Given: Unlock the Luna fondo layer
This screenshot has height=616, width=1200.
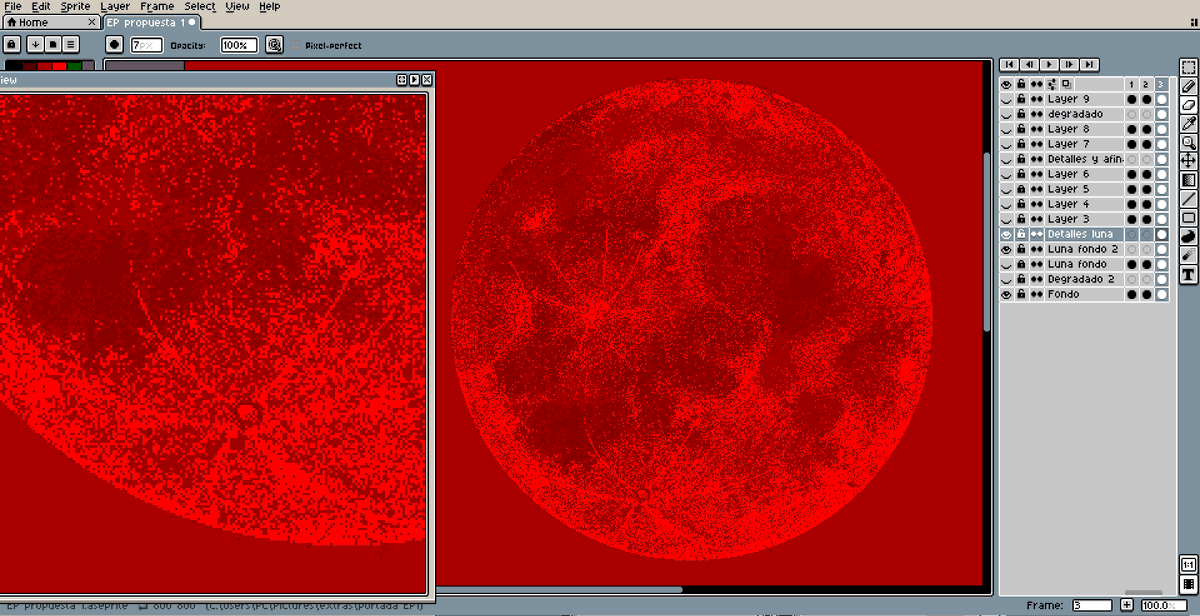Looking at the screenshot, I should [1021, 264].
